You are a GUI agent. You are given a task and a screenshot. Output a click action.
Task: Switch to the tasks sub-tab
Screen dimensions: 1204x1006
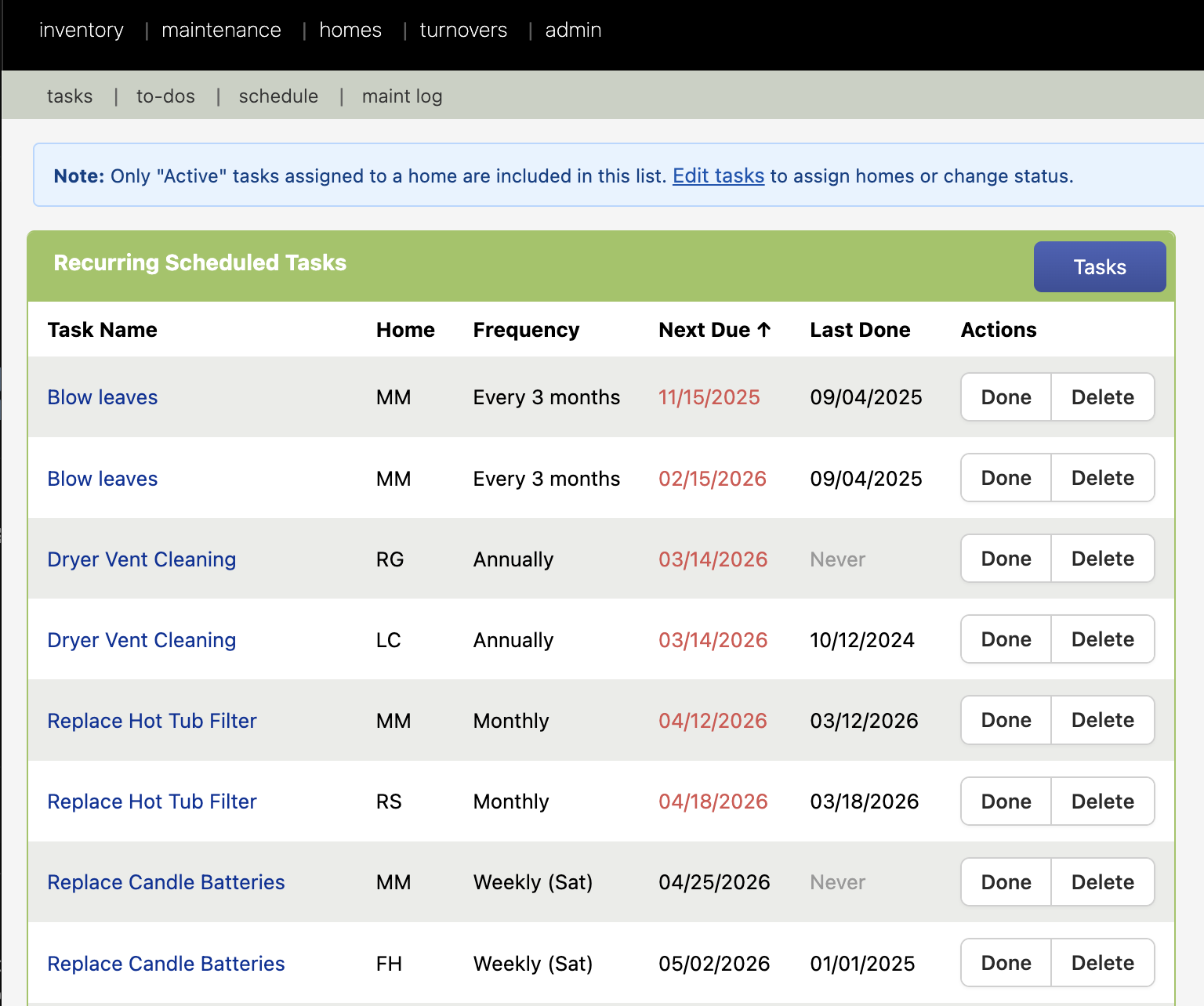click(x=70, y=96)
